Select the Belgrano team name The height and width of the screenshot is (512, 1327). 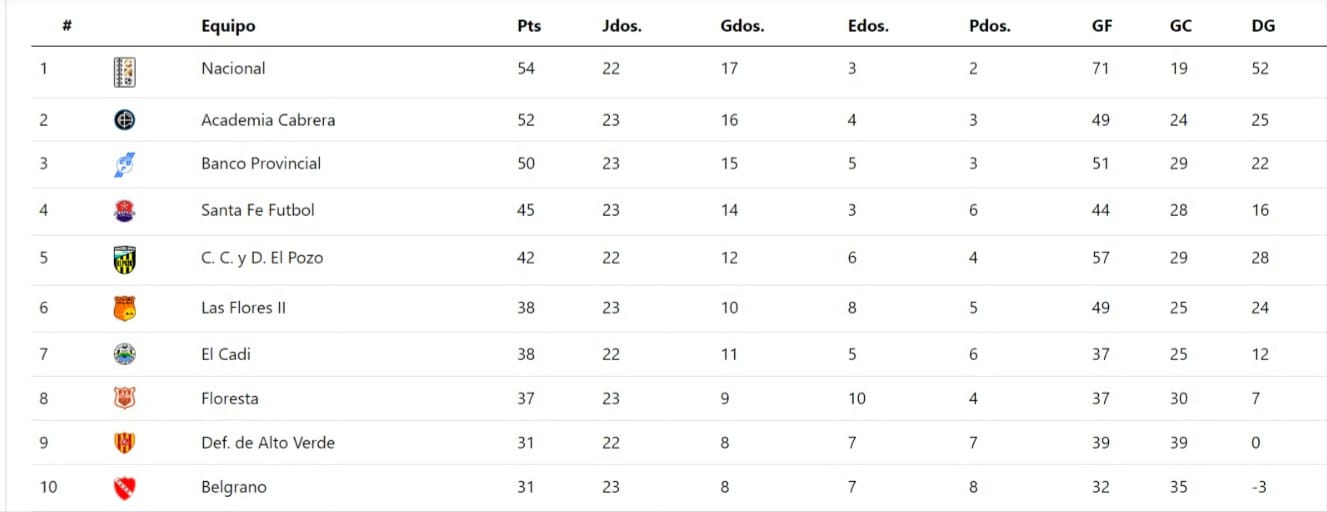[234, 487]
